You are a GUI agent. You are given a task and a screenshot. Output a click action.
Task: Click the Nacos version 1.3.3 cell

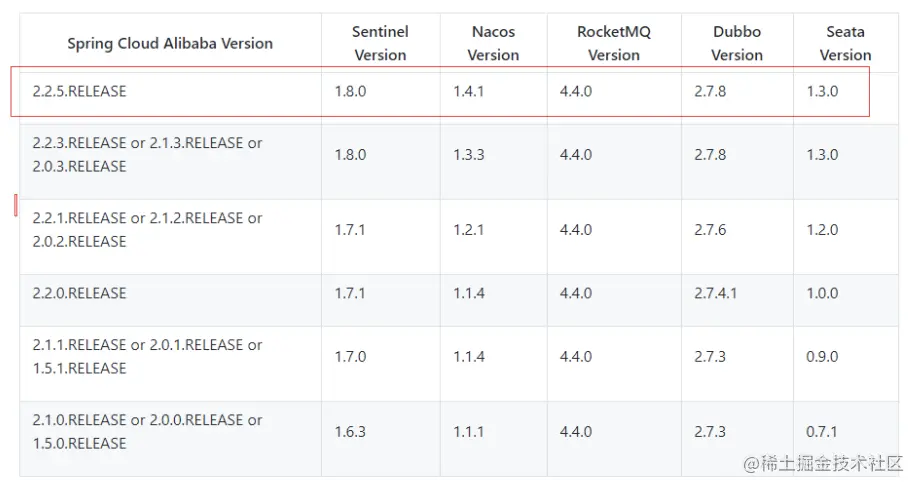coord(468,154)
